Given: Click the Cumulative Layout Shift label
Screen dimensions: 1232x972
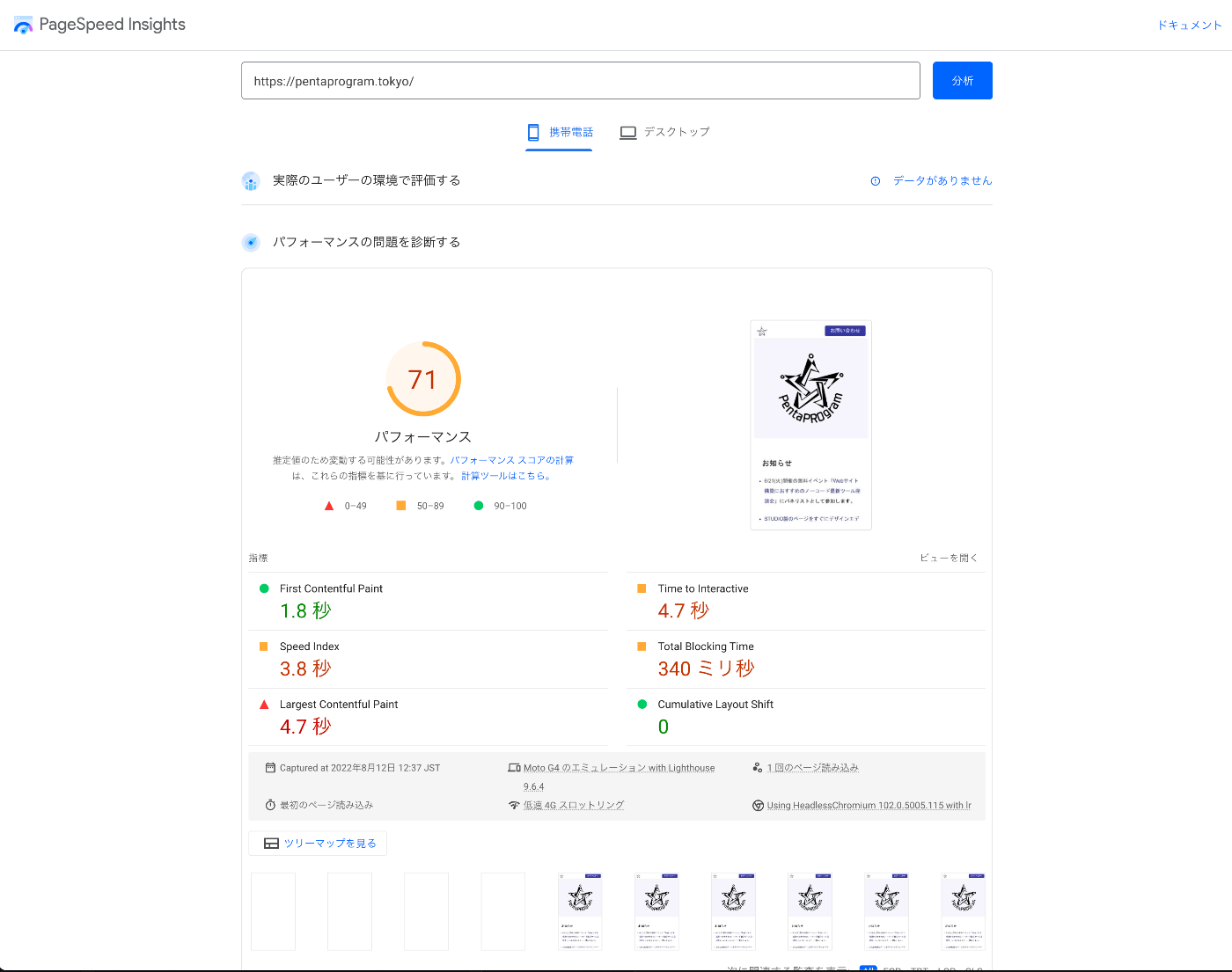Looking at the screenshot, I should tap(715, 705).
